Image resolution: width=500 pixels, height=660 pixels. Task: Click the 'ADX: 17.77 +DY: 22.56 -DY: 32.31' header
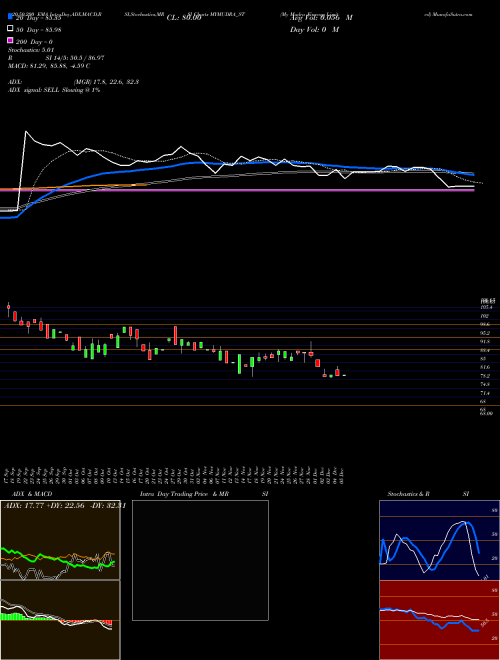pos(65,506)
